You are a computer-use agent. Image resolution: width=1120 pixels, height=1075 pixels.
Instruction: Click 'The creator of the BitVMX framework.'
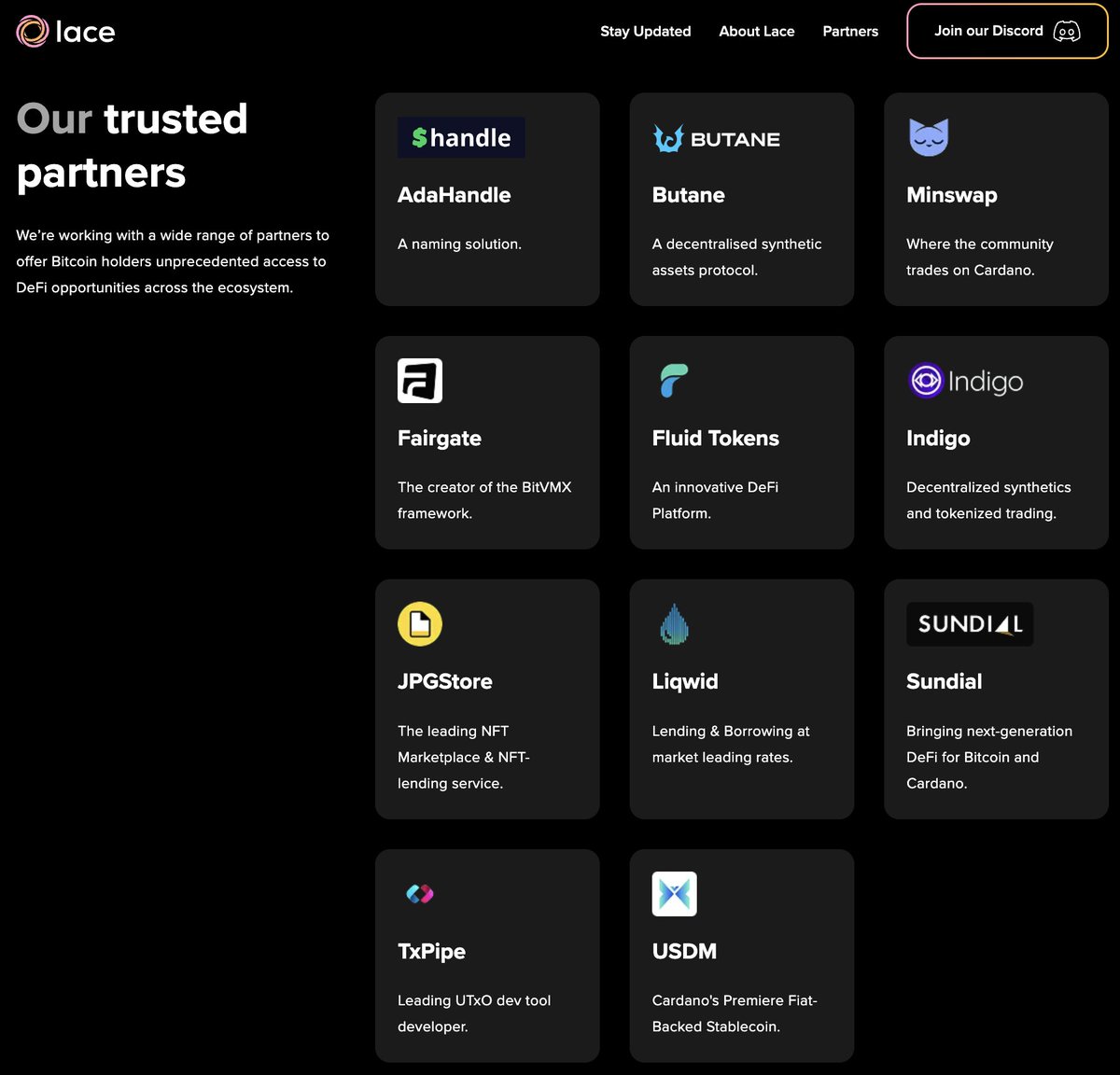(x=484, y=500)
